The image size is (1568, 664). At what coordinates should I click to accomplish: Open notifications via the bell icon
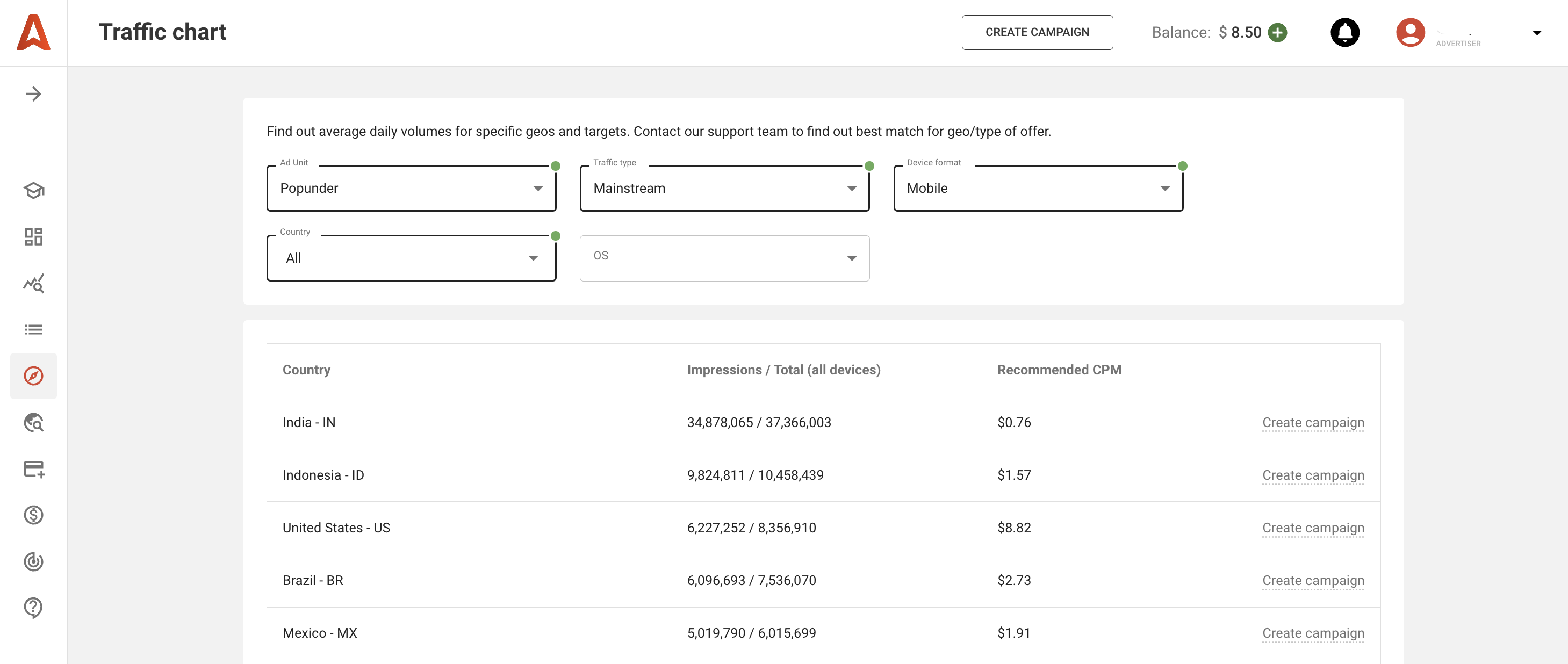coord(1345,32)
